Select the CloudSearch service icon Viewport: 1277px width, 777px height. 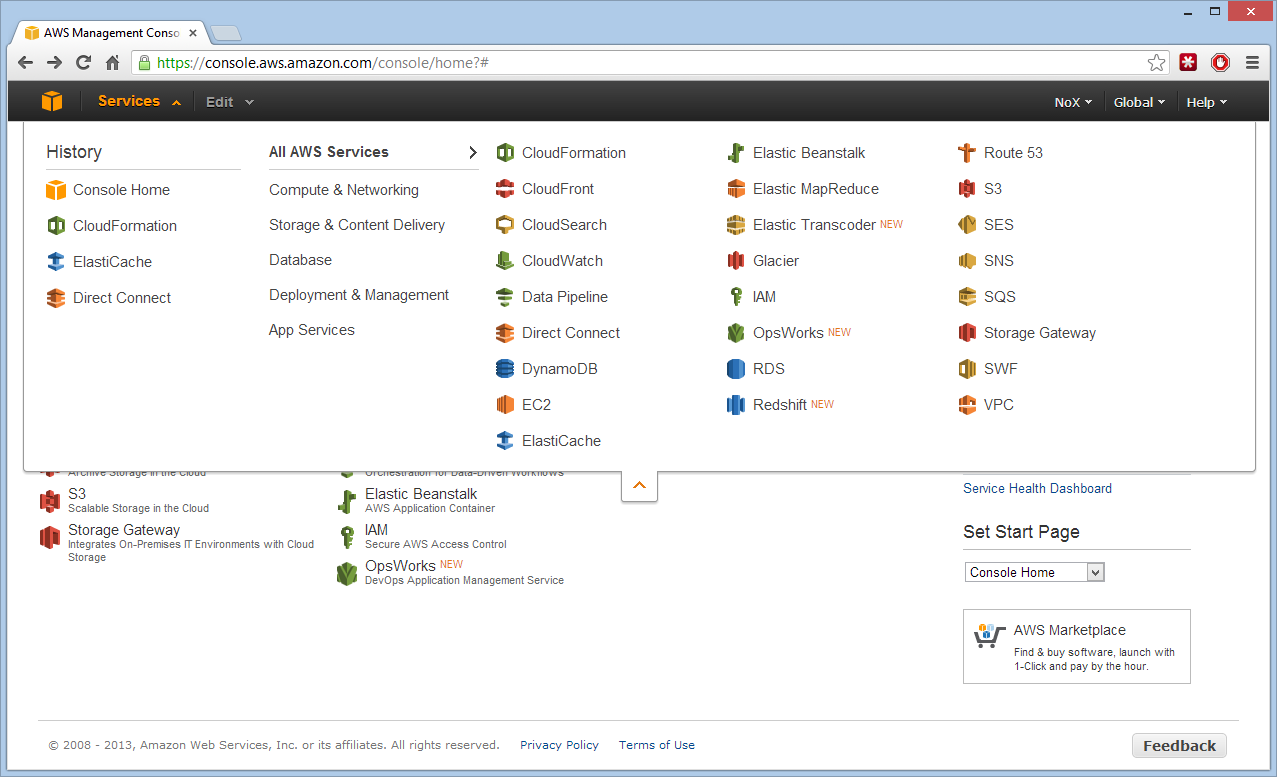(x=505, y=225)
